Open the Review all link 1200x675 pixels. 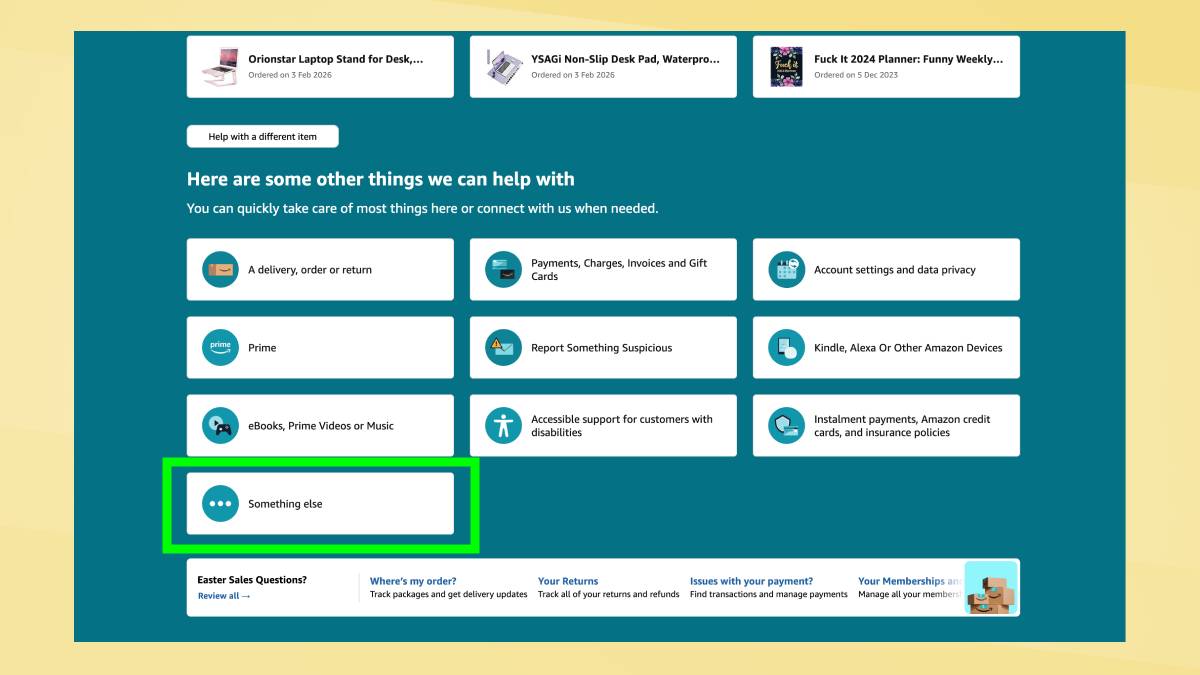(x=224, y=596)
